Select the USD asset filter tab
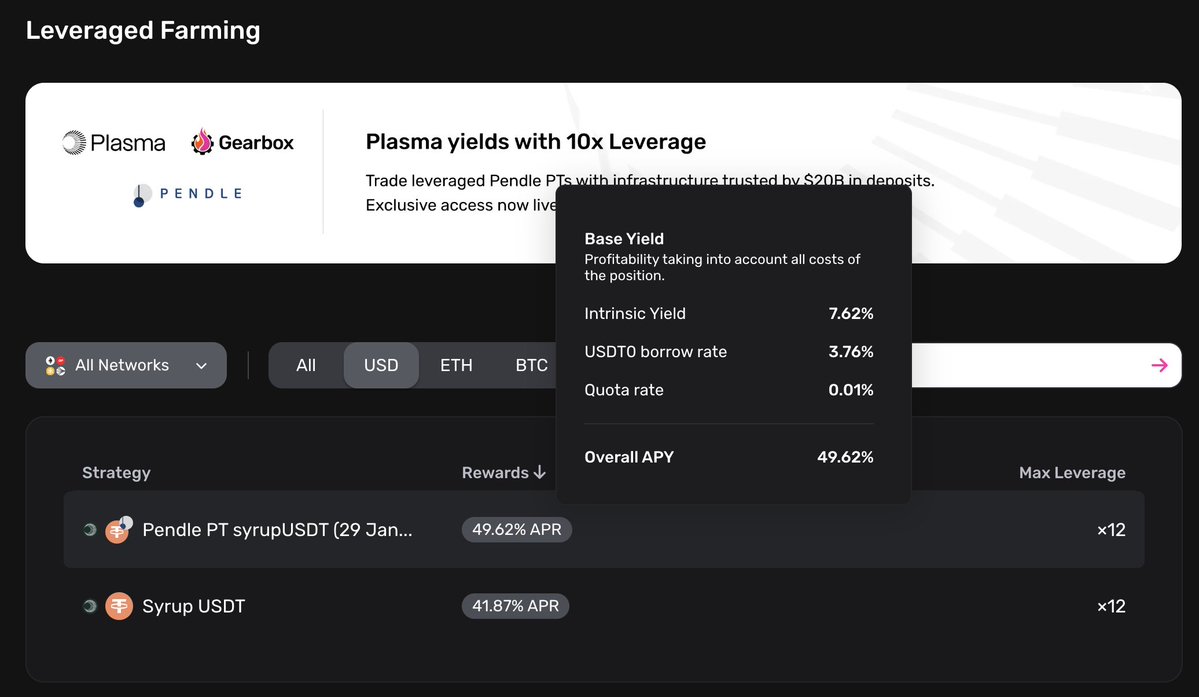 (381, 366)
